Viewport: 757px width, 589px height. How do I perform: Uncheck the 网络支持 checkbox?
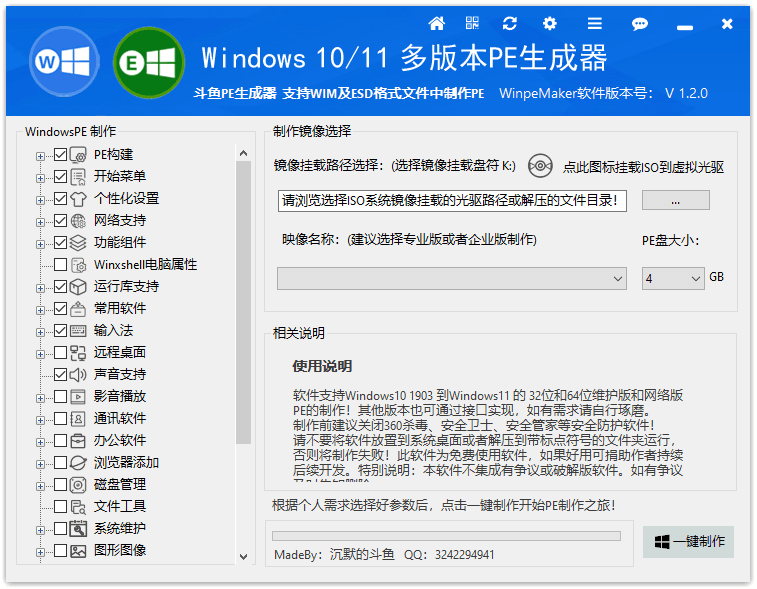point(60,221)
